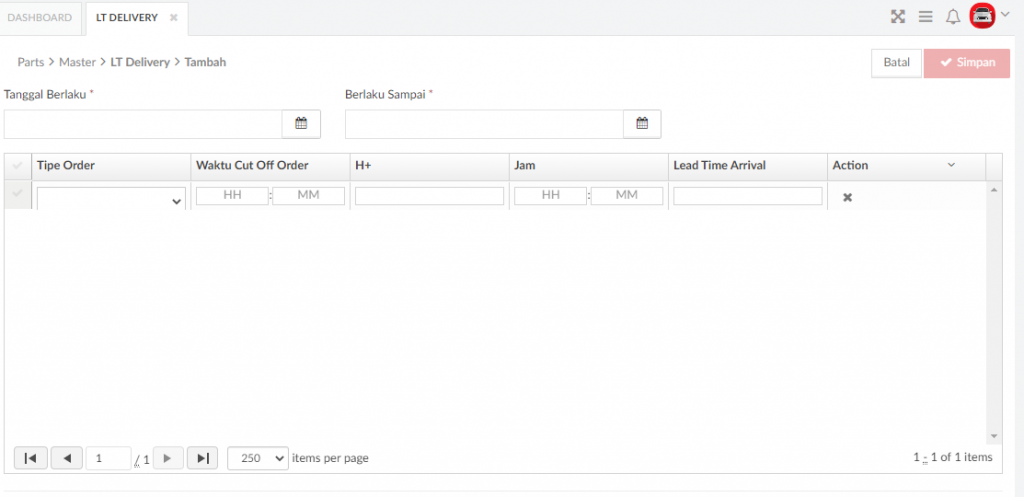Click Tambah in the breadcrumb
Screen dimensions: 1024x497
tap(205, 63)
